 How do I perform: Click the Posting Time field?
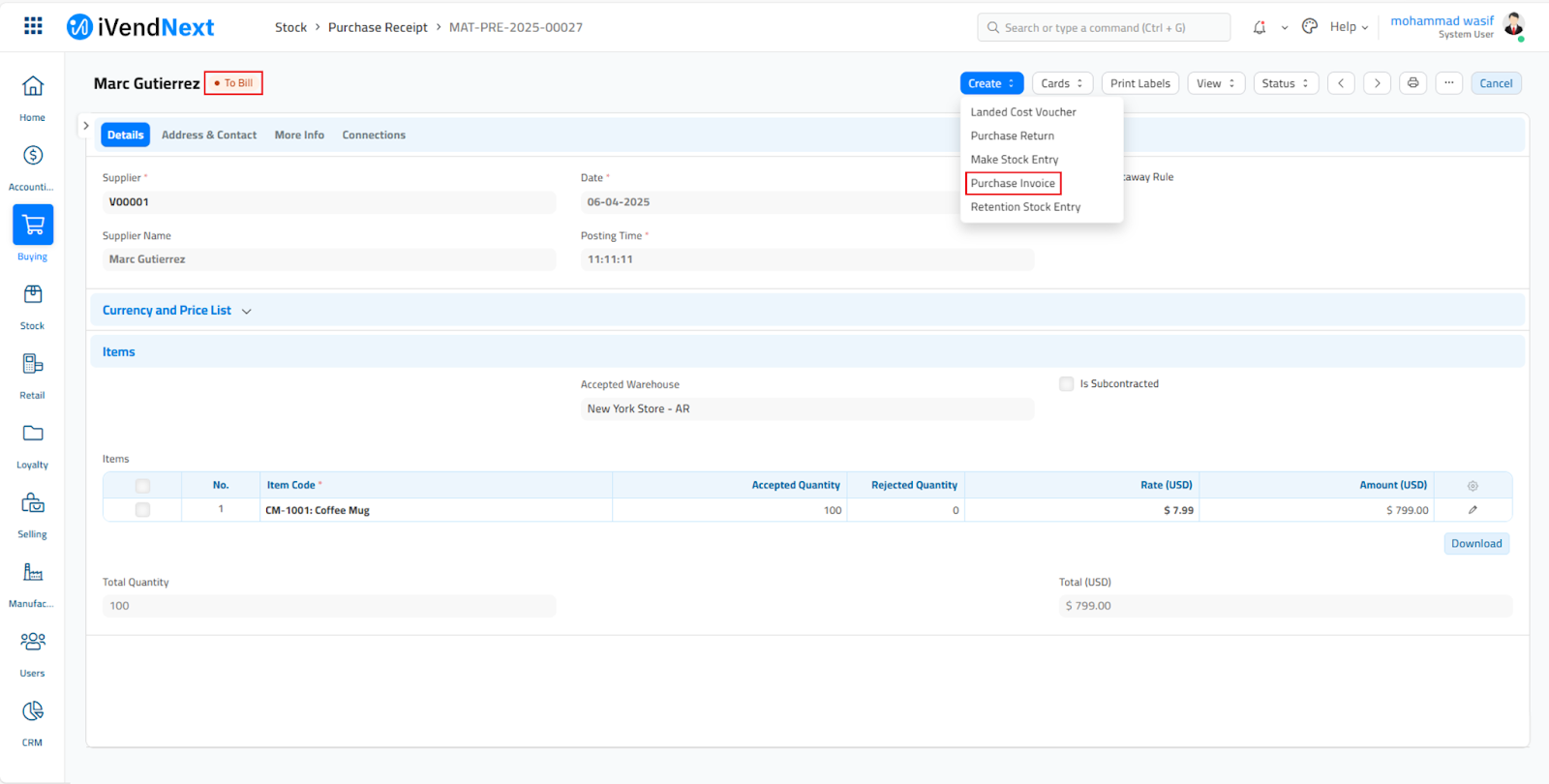tap(807, 259)
